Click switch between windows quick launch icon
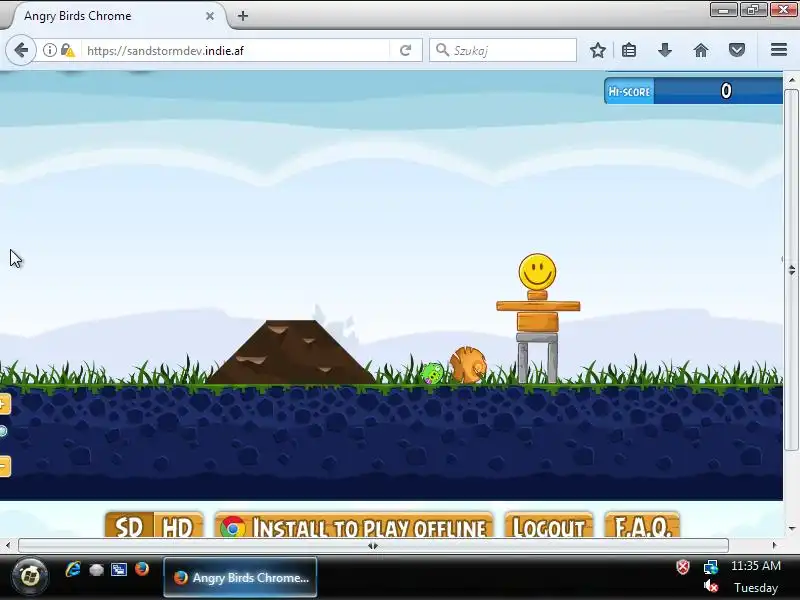This screenshot has width=800, height=600. (119, 569)
